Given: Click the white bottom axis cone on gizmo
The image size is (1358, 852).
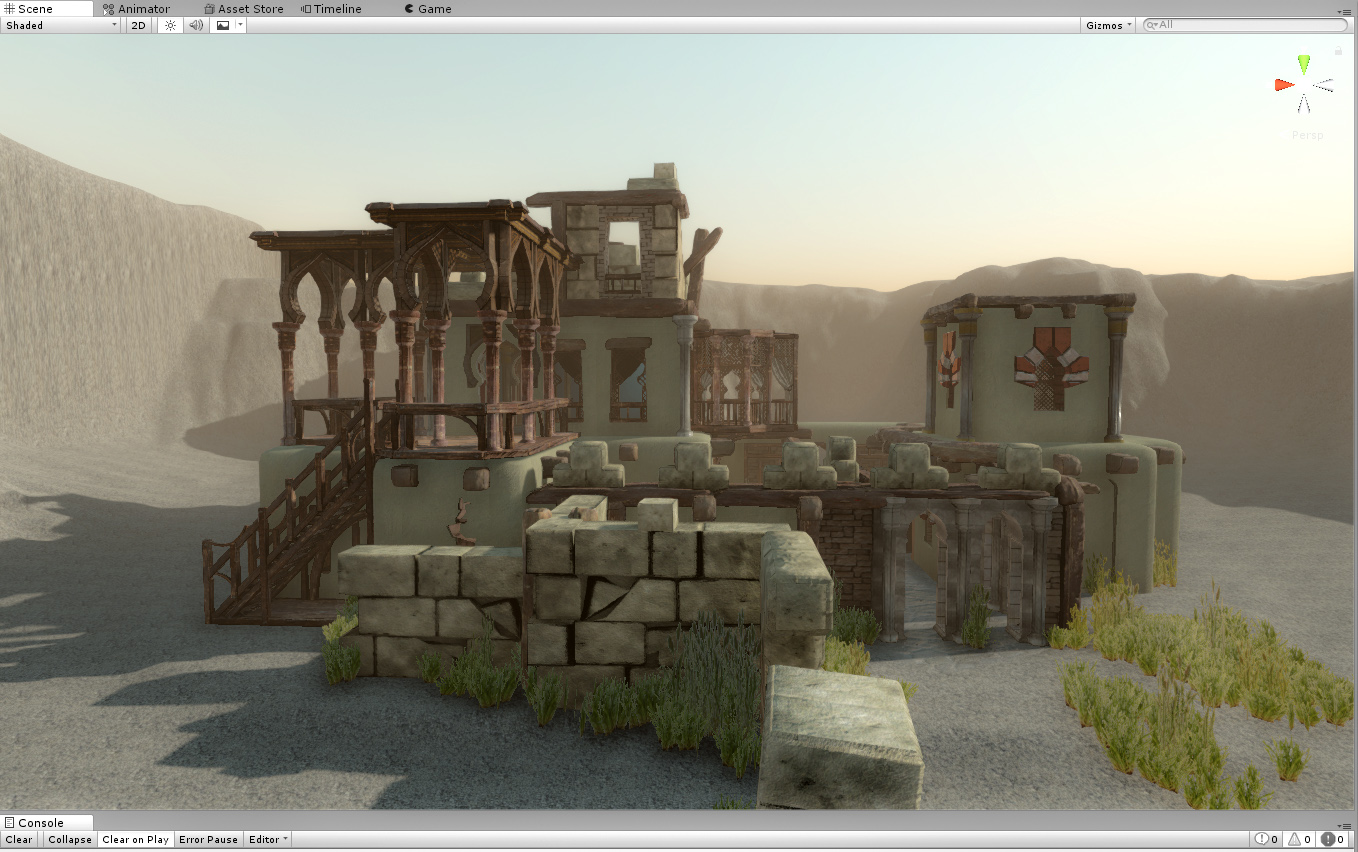Looking at the screenshot, I should tap(1304, 105).
